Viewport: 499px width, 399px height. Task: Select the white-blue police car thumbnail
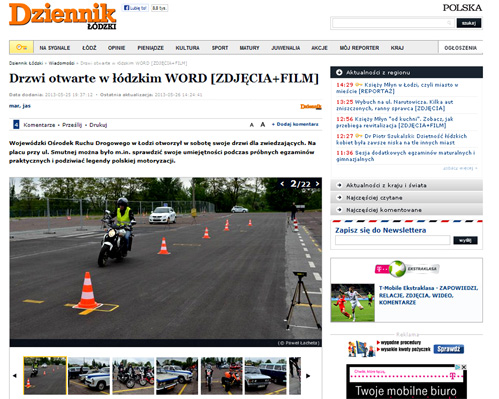click(x=89, y=376)
